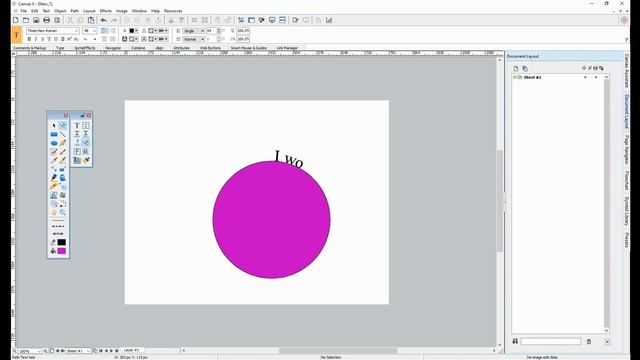Select the highlighted Path Text tool

pos(85,142)
